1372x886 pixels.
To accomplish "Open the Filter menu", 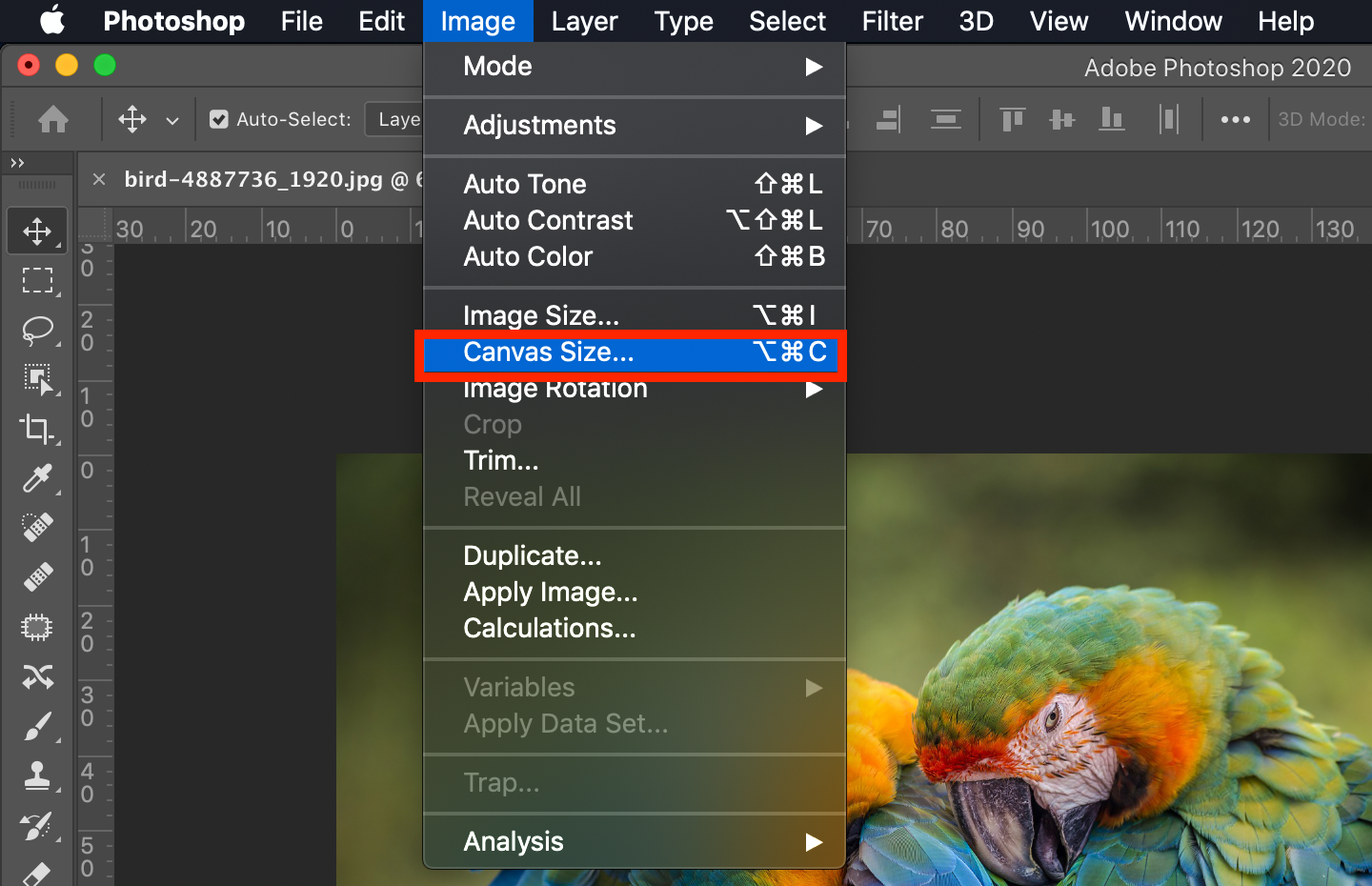I will 892,20.
